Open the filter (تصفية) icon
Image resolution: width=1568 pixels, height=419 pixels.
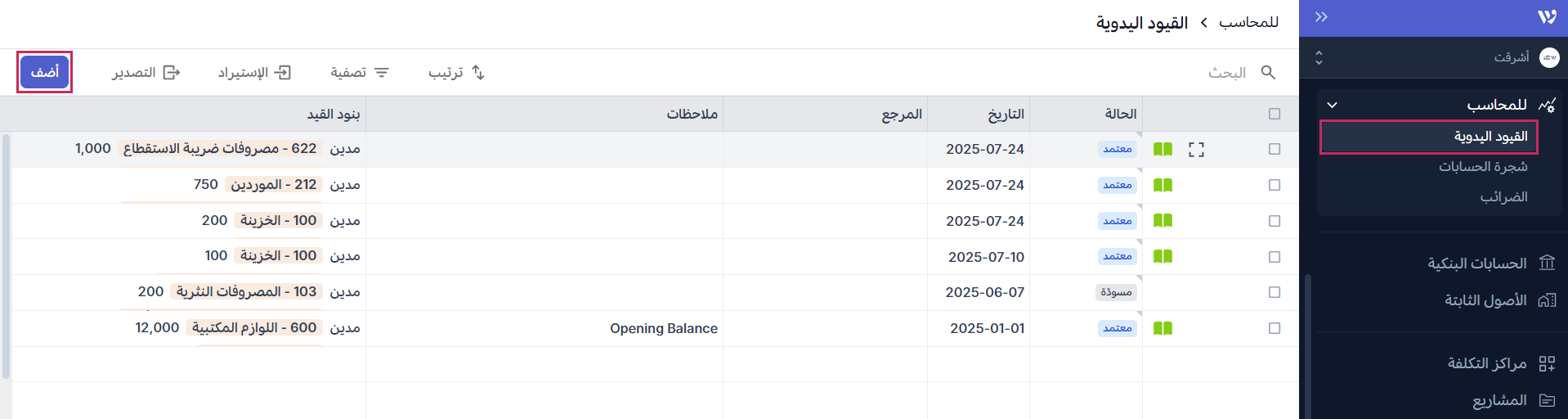coord(382,72)
